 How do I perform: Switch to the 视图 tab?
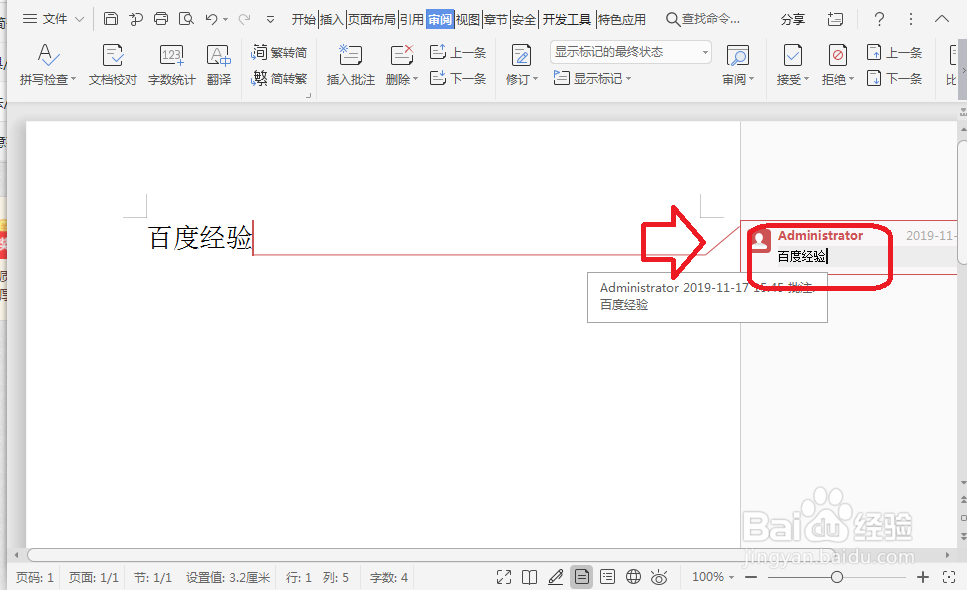467,20
